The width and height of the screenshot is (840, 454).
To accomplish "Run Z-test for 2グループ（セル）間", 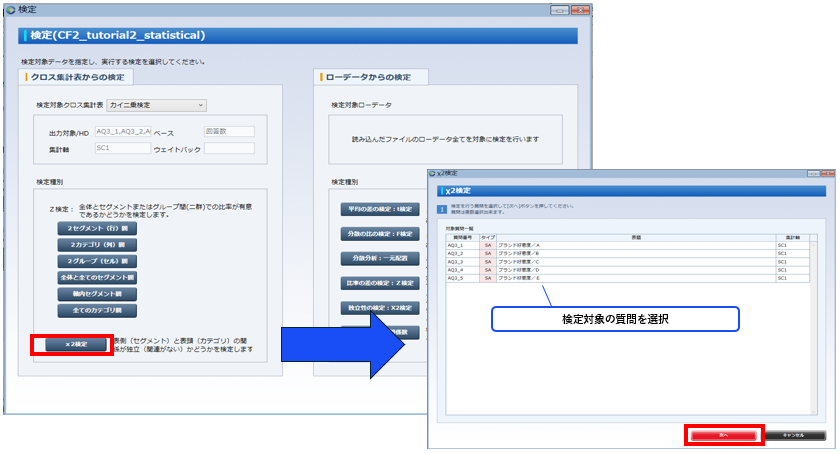I will pos(97,261).
